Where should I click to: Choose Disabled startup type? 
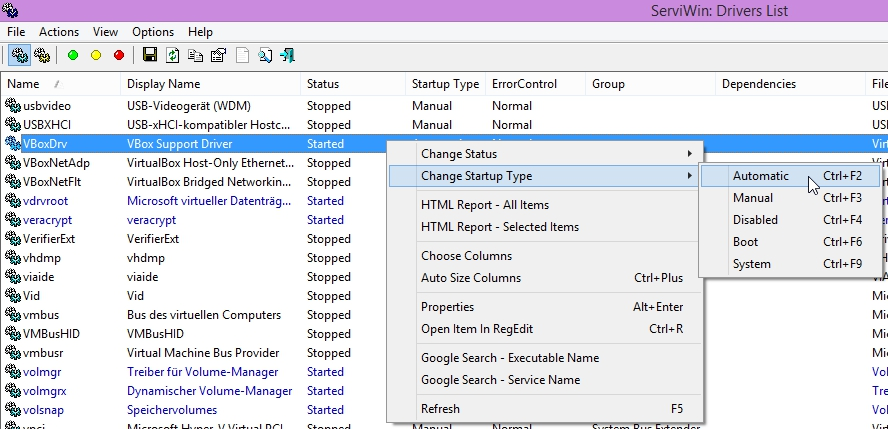(755, 220)
